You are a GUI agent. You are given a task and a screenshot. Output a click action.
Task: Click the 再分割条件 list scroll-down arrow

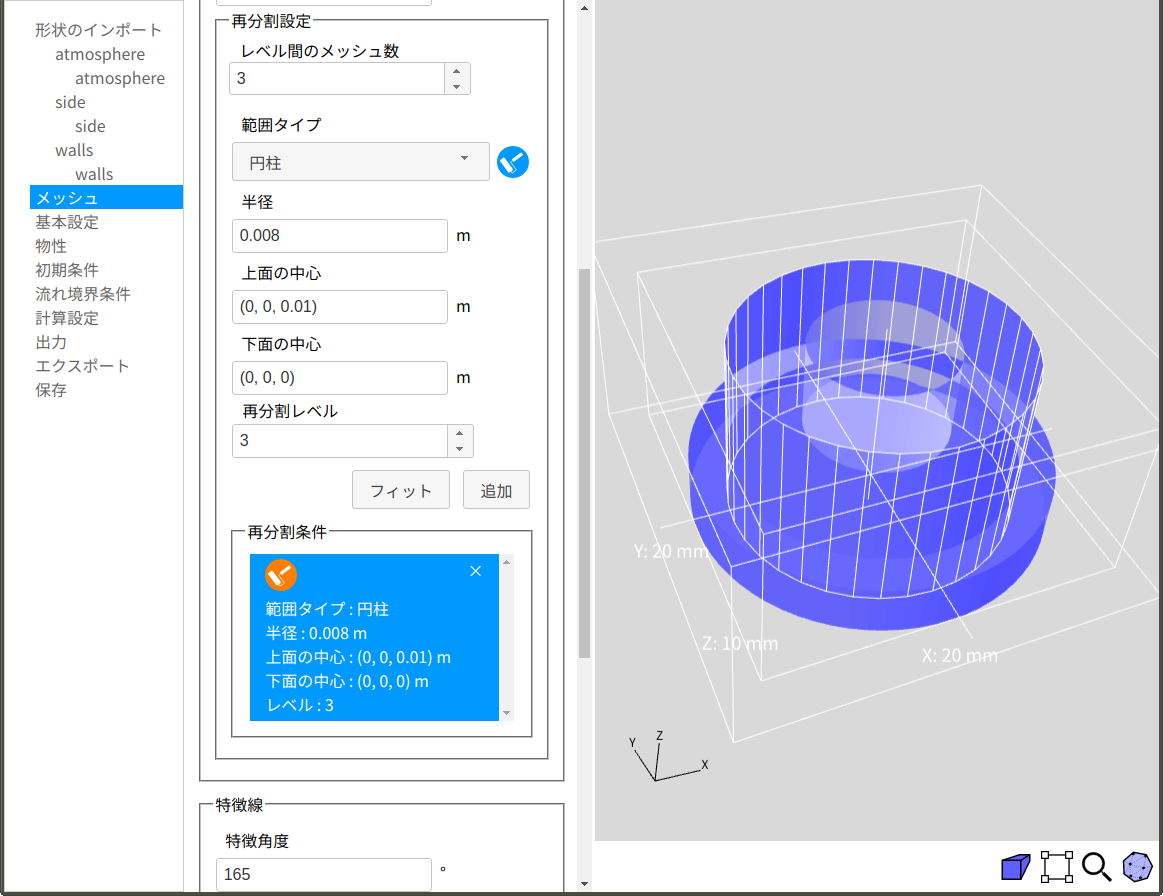[507, 713]
